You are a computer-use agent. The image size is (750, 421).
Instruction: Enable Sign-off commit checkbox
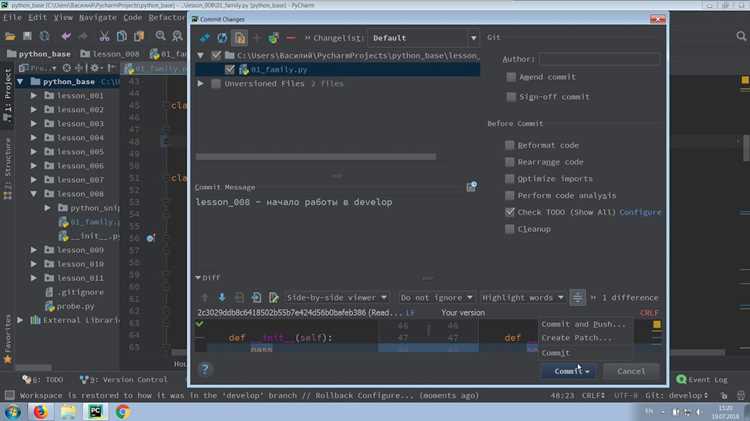point(511,97)
